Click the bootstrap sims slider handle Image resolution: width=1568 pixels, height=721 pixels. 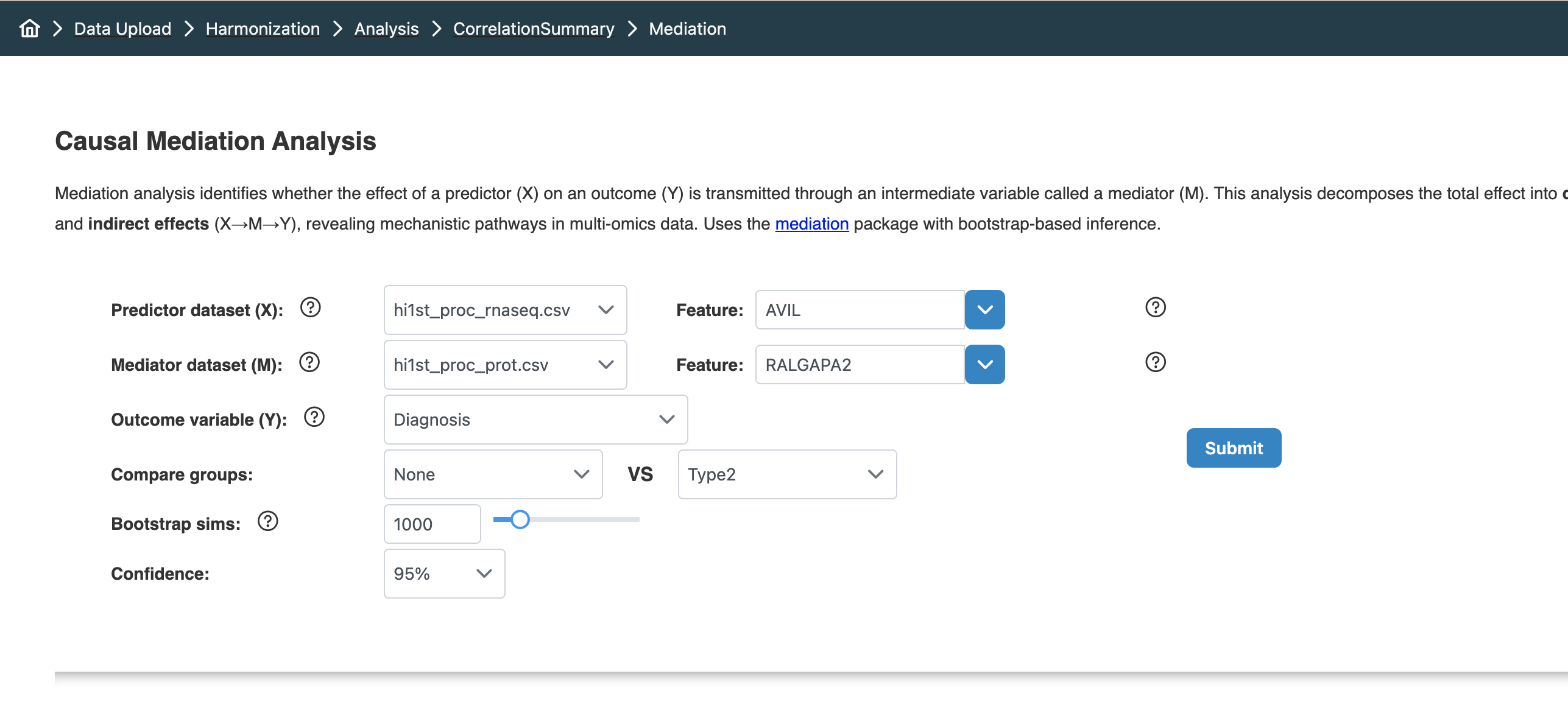[x=520, y=519]
